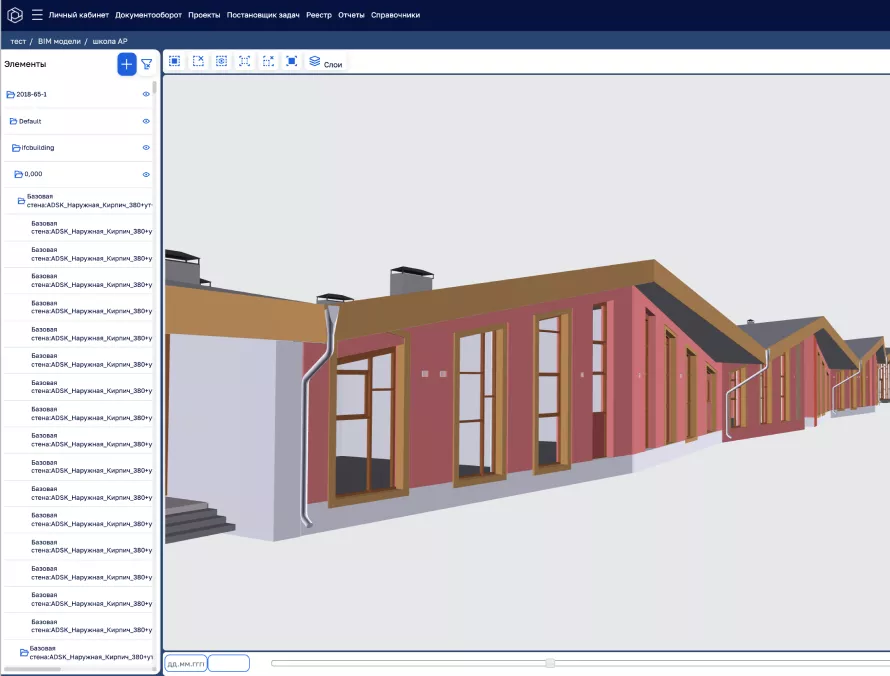
Task: Open the Документооборот menu
Action: click(x=148, y=15)
